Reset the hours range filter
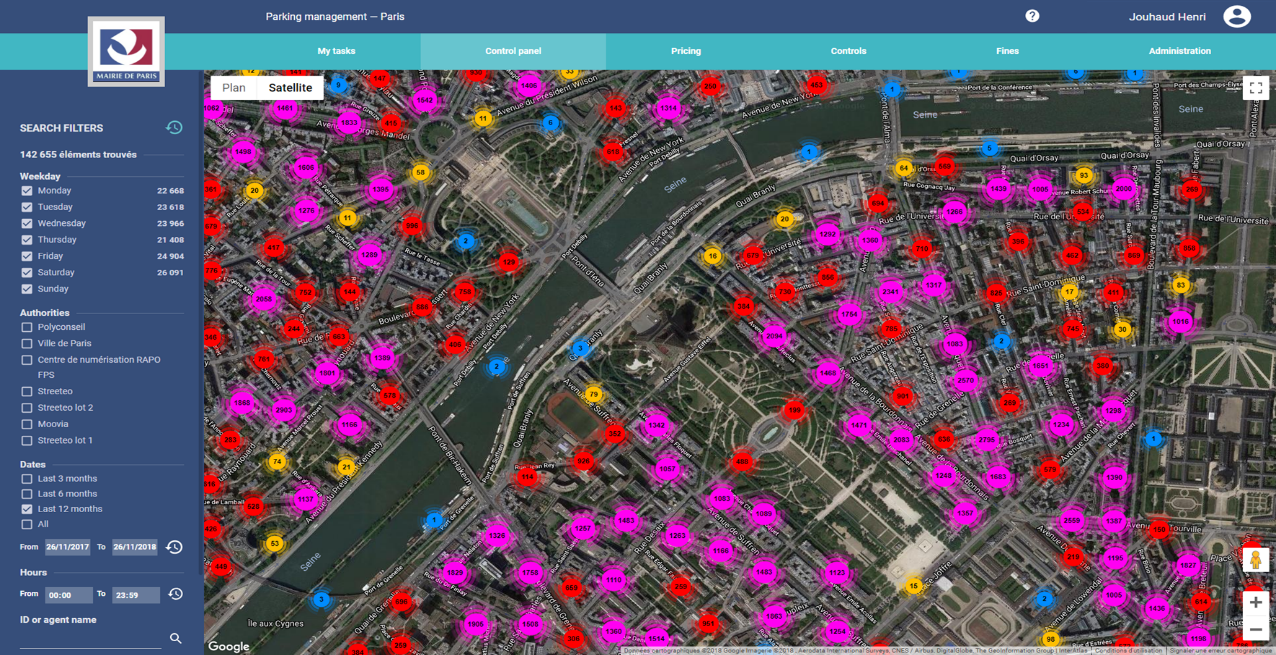The image size is (1276, 655). (x=175, y=594)
